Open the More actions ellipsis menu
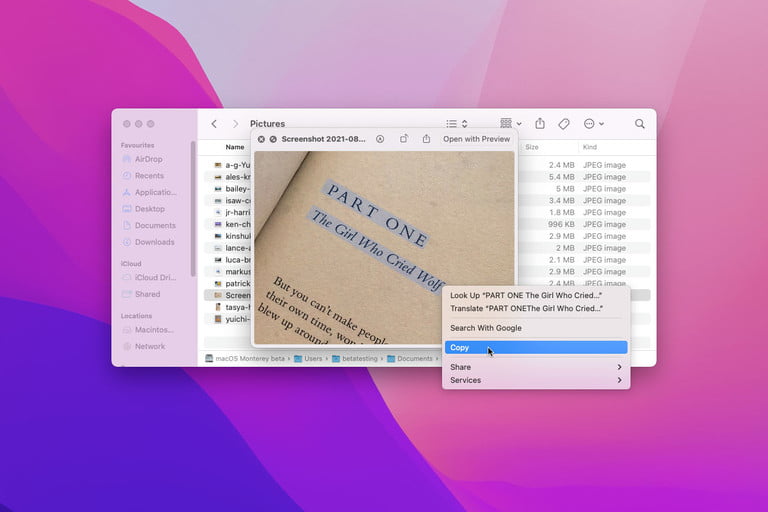The width and height of the screenshot is (768, 512). 593,124
